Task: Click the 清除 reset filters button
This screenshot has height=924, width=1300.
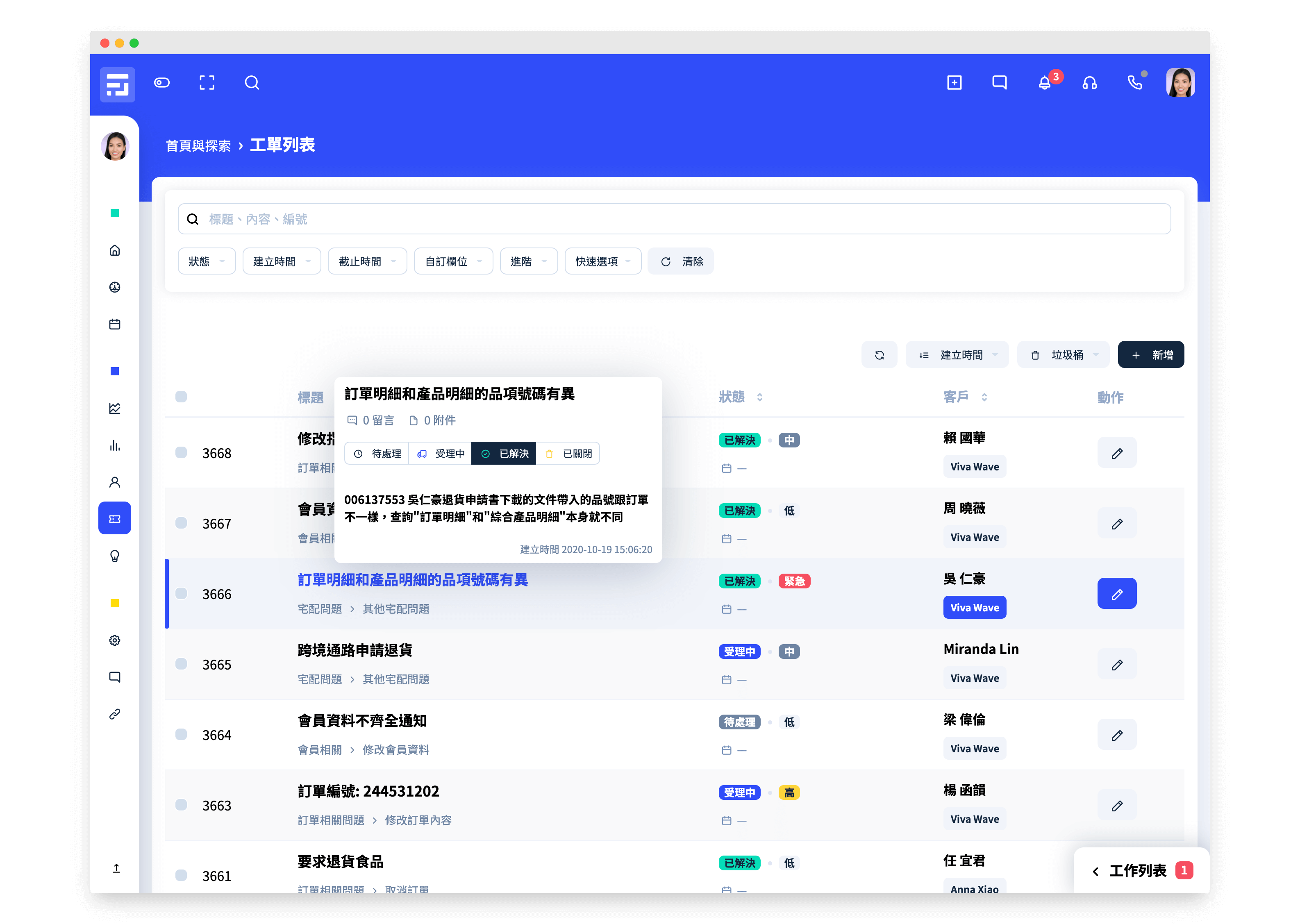Action: click(681, 261)
